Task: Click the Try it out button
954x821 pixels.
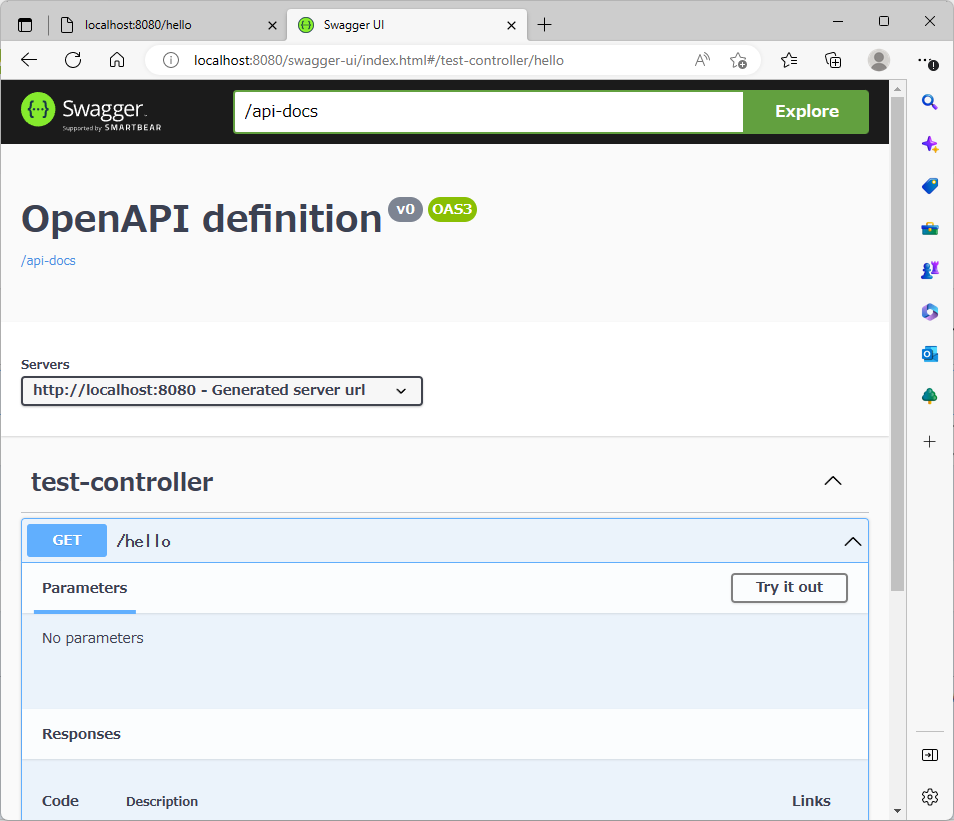Action: coord(789,588)
